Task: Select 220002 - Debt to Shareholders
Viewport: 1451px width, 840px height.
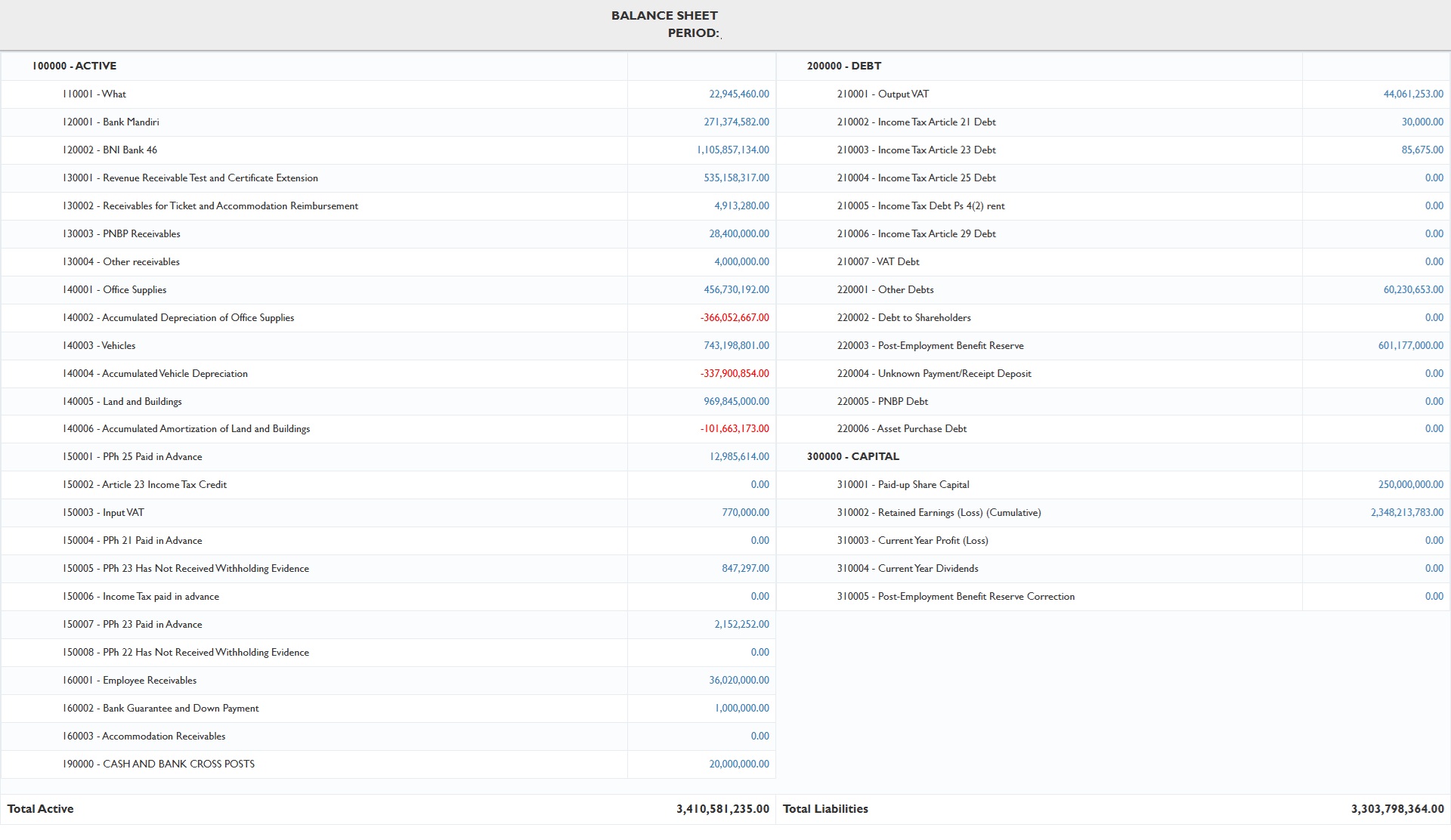Action: 904,318
